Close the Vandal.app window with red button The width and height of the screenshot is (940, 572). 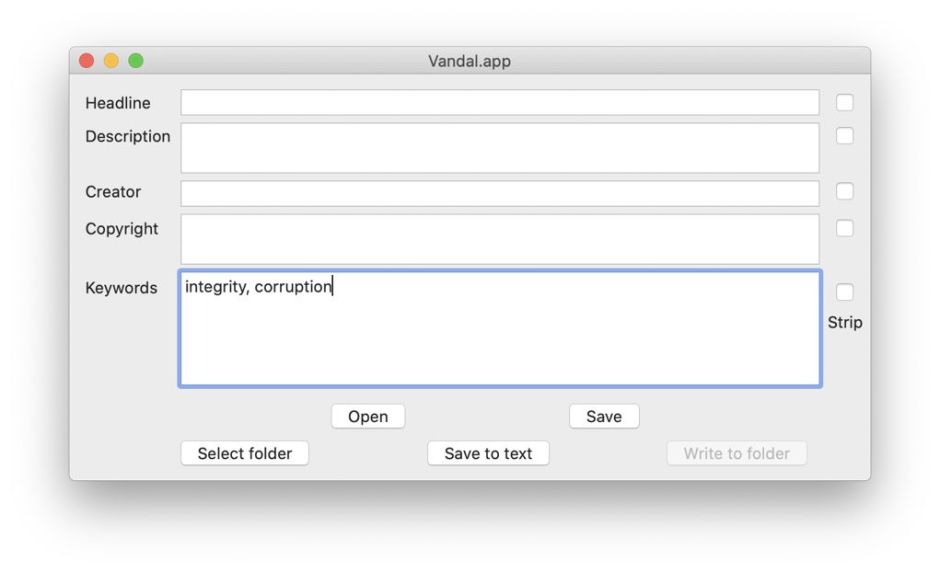pyautogui.click(x=87, y=61)
